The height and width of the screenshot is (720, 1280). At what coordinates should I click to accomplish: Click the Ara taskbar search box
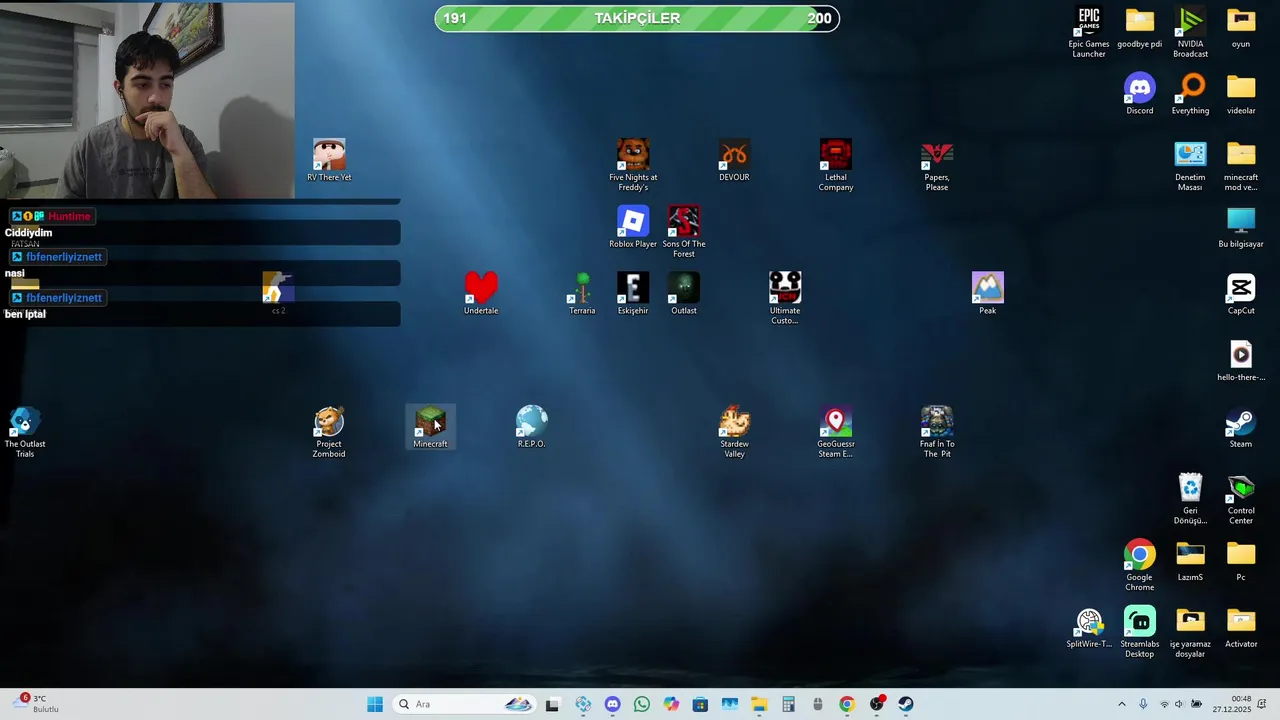pyautogui.click(x=465, y=704)
